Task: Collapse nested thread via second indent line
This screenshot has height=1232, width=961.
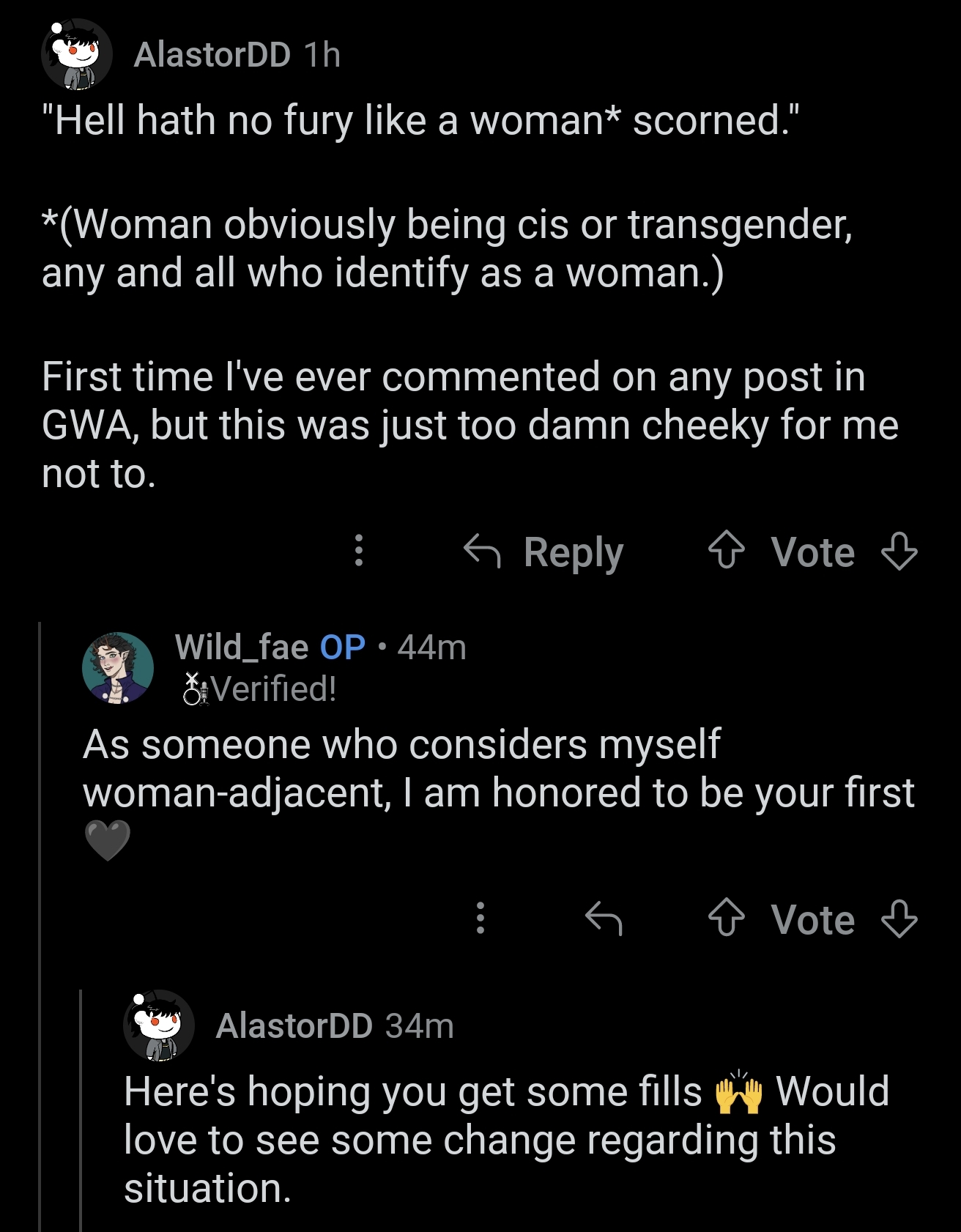Action: click(x=80, y=1110)
